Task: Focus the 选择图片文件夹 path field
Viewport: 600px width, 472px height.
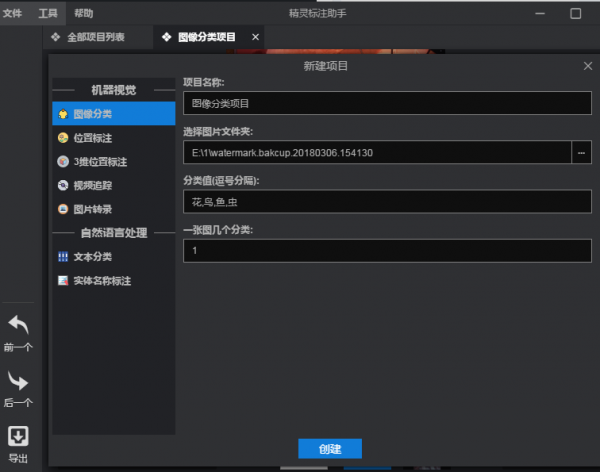Action: (377, 152)
